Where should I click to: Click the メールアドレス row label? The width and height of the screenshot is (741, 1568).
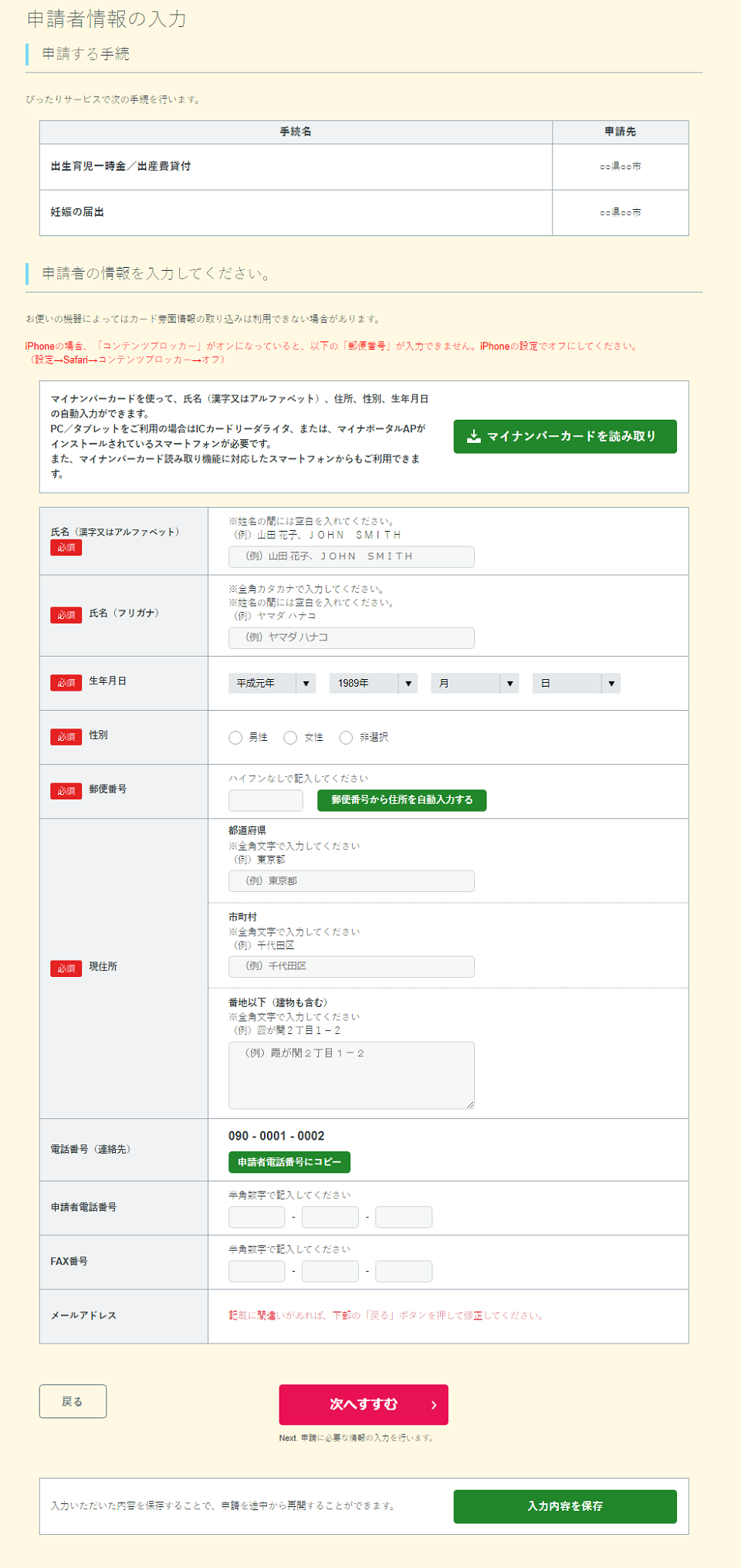click(83, 1316)
